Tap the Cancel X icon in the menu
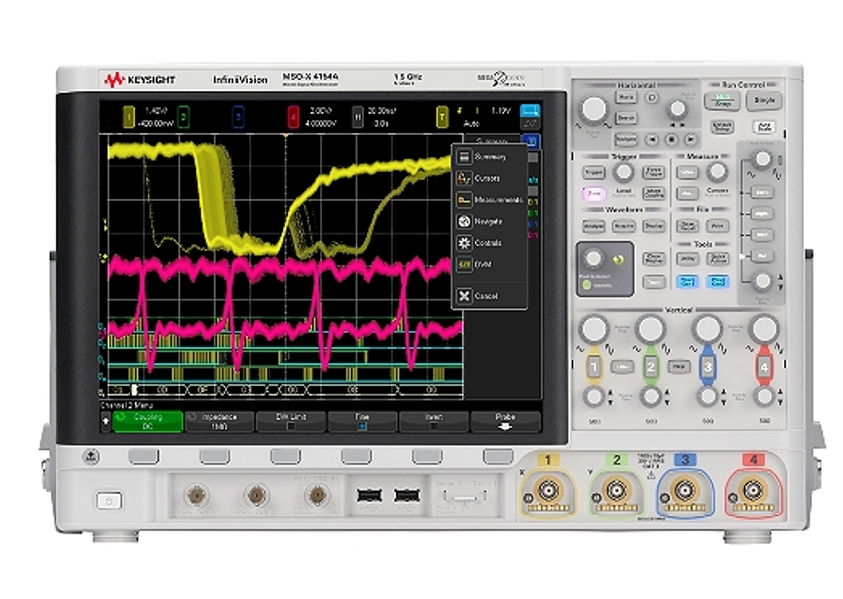Screen dimensions: 843x599 pyautogui.click(x=463, y=296)
